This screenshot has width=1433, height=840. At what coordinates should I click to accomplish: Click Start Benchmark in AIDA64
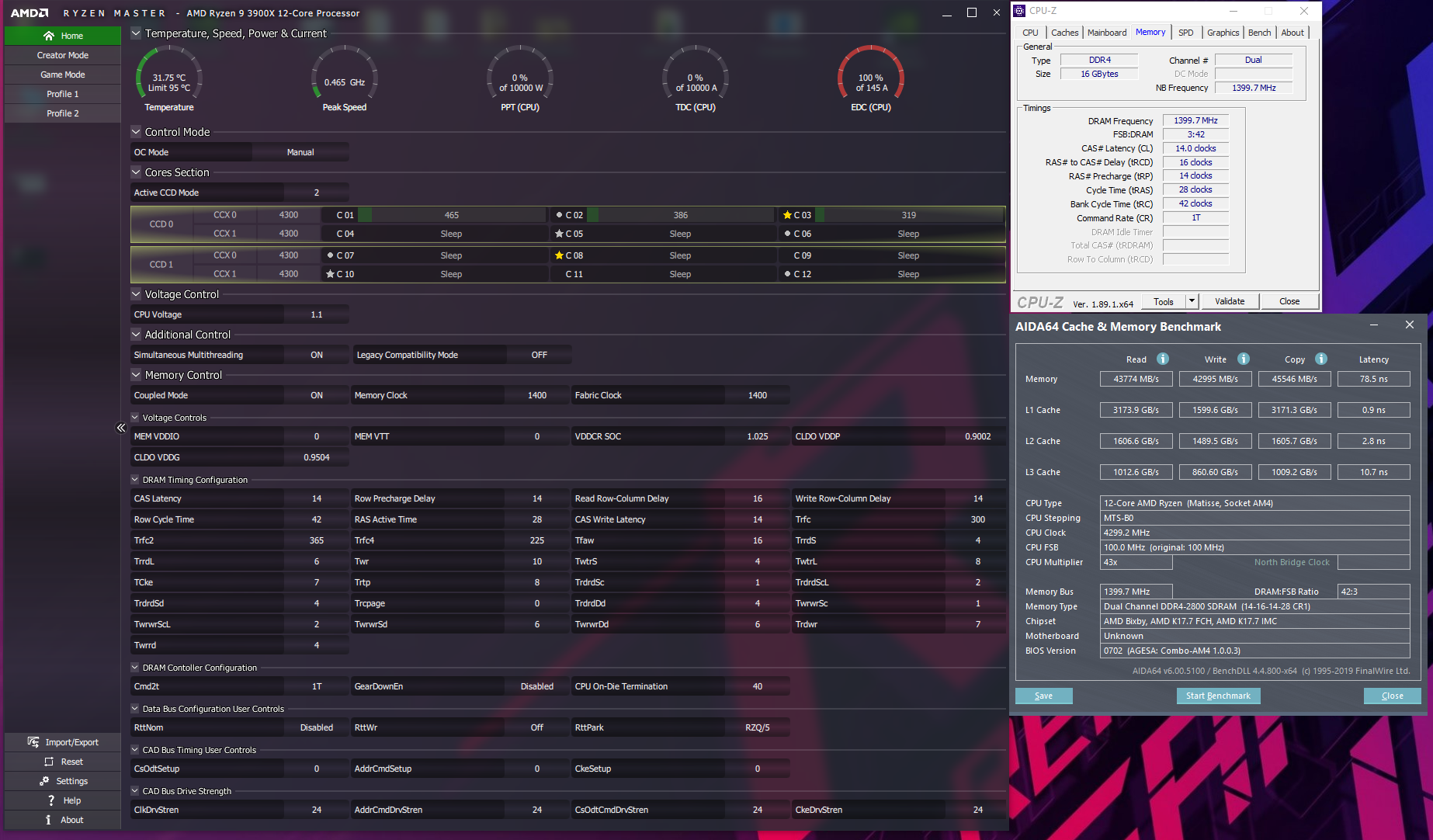[1218, 696]
